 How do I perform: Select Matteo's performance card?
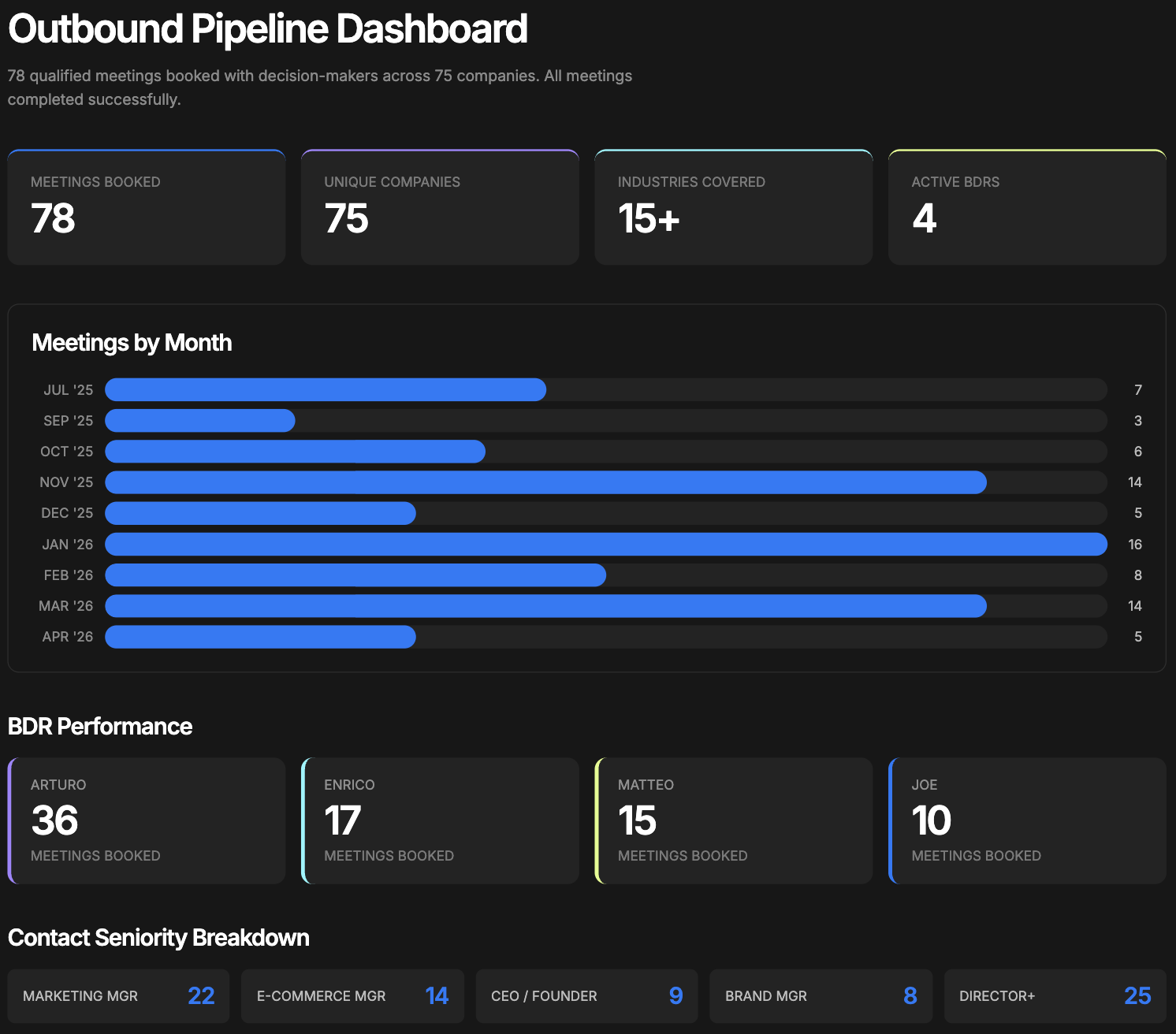pyautogui.click(x=733, y=820)
